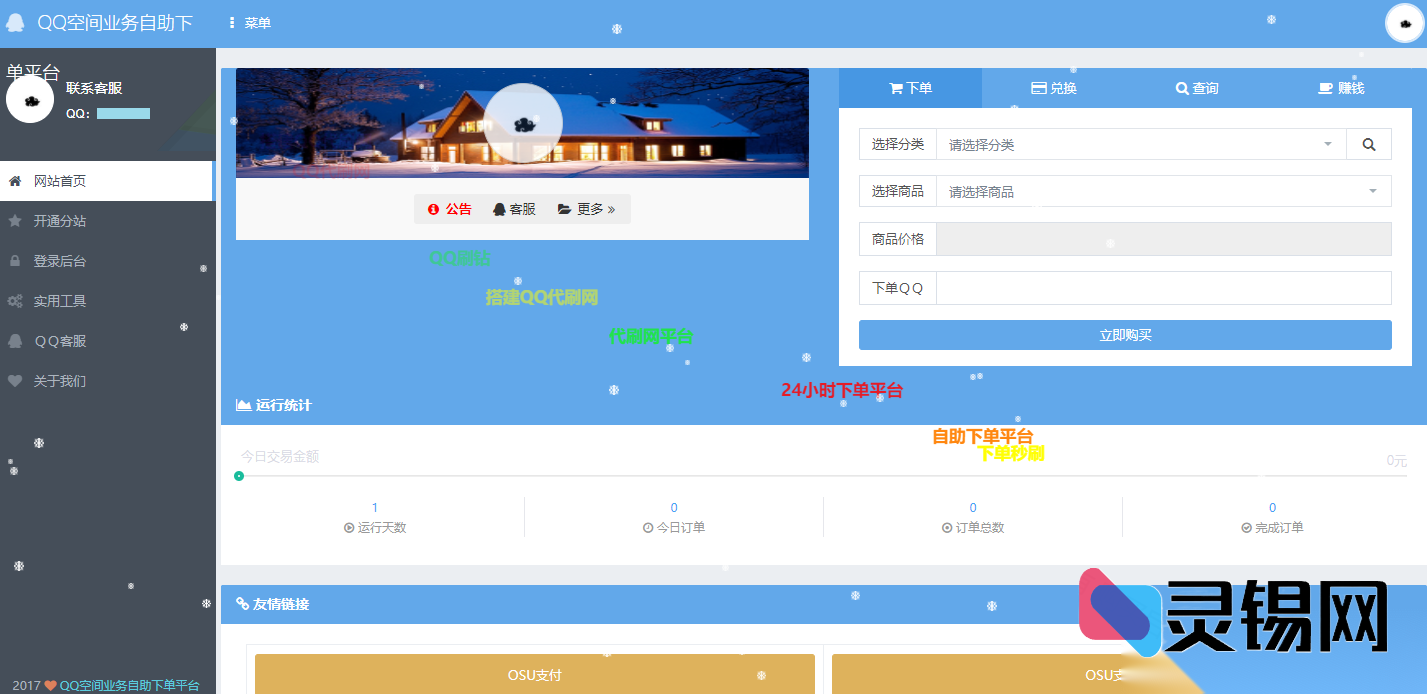Click the 关于我们 heart icon
The width and height of the screenshot is (1427, 694).
click(15, 380)
